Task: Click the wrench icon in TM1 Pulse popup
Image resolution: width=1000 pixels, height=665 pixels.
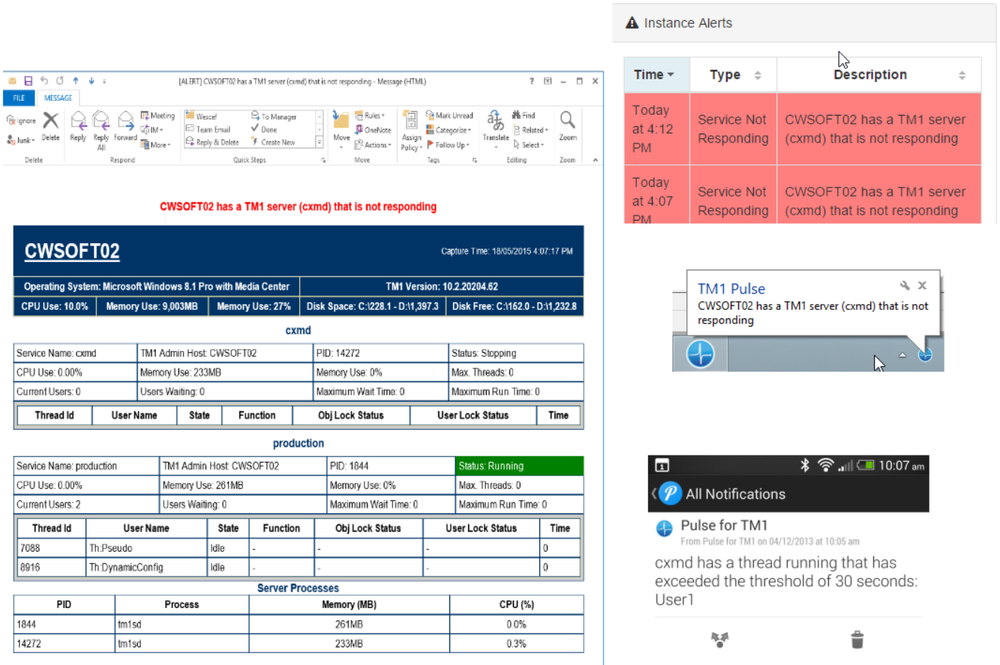Action: pos(905,286)
